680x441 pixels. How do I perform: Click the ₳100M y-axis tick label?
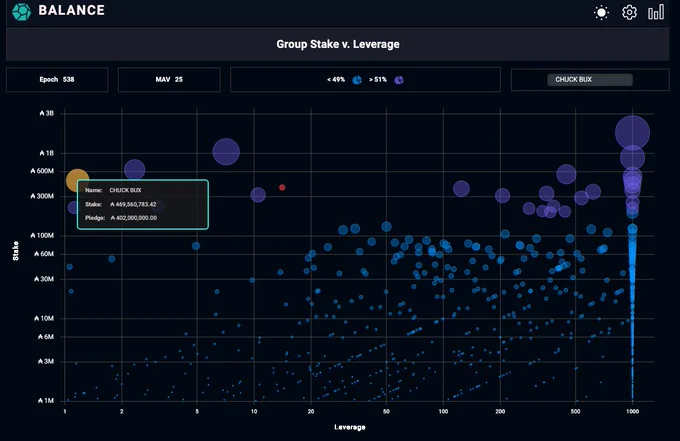[42, 235]
